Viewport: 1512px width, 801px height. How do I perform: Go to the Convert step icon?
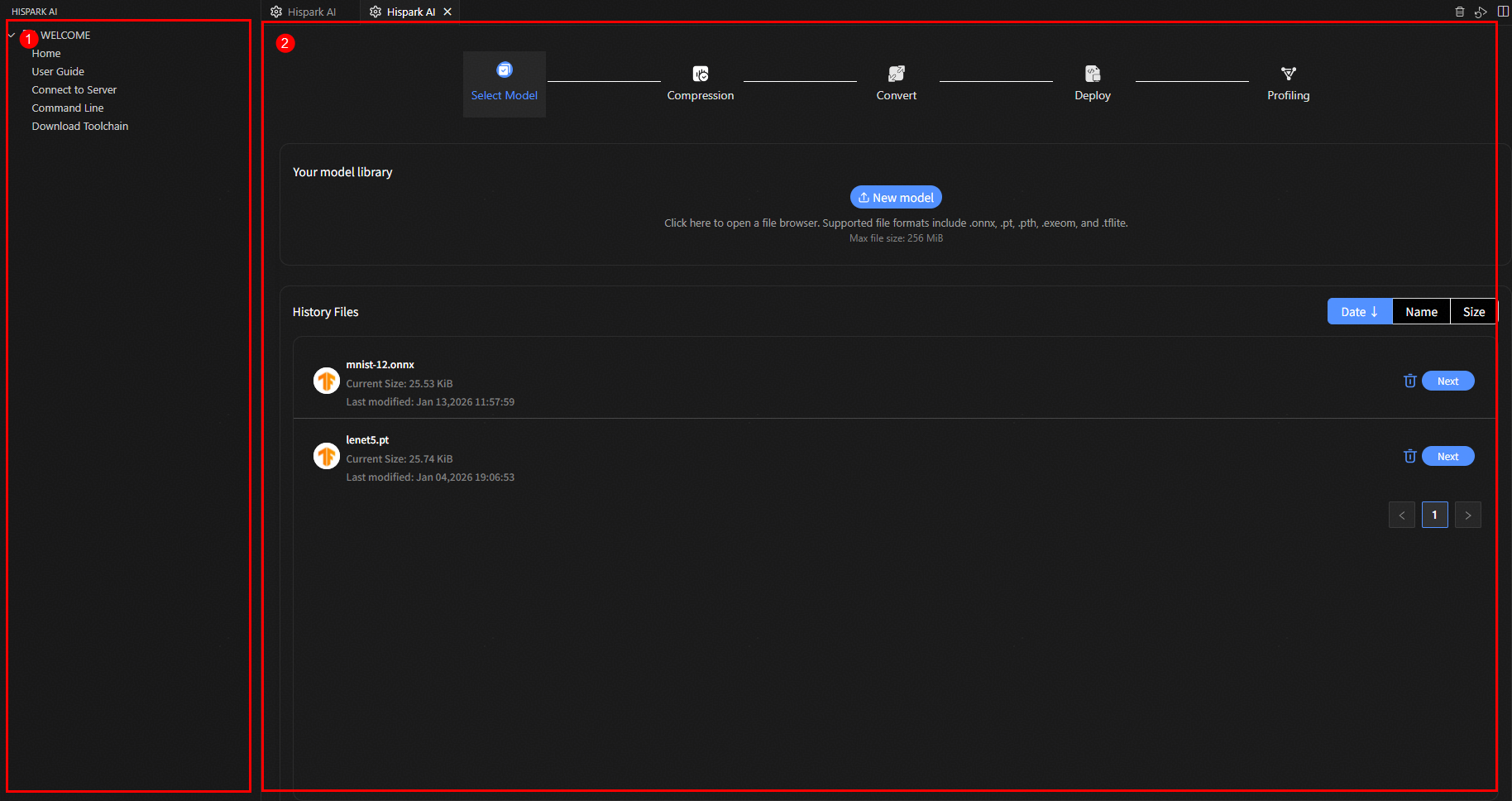(896, 74)
